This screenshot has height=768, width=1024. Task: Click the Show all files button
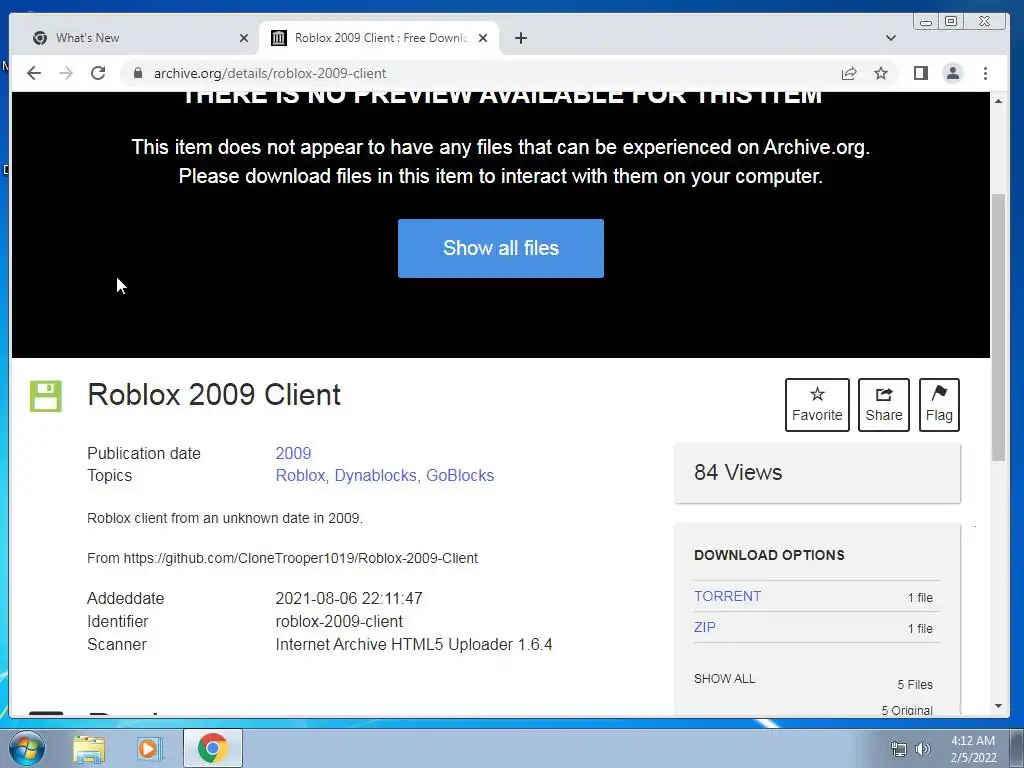click(x=501, y=248)
